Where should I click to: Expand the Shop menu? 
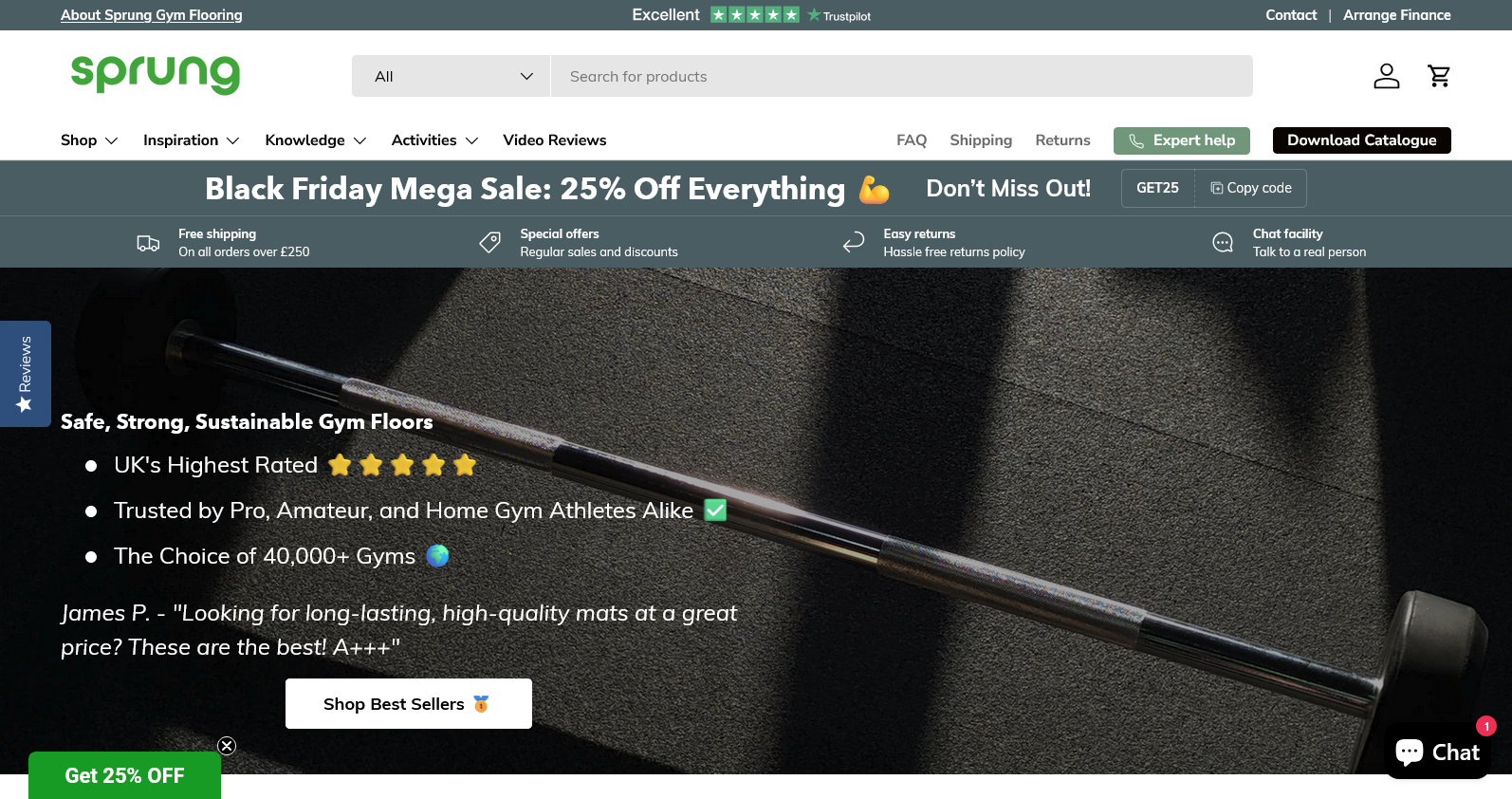pos(89,140)
